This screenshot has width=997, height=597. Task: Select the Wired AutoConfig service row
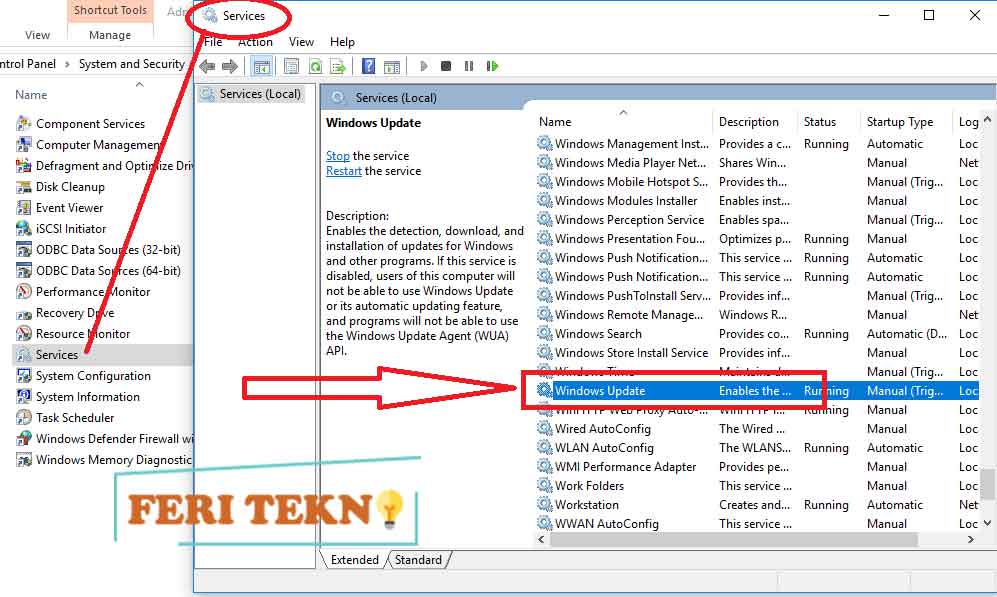click(757, 429)
